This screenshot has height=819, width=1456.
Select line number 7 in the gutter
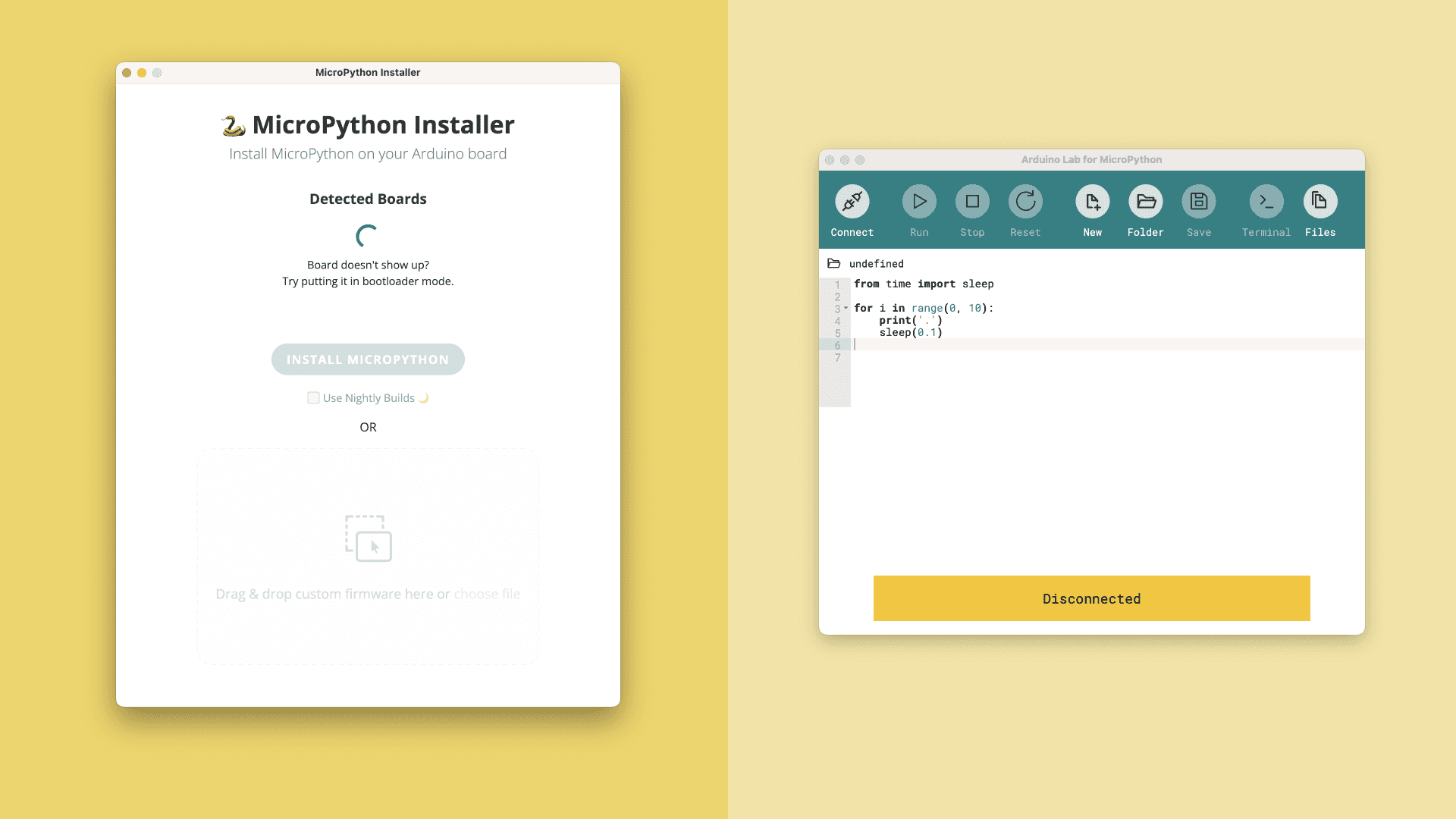point(838,357)
